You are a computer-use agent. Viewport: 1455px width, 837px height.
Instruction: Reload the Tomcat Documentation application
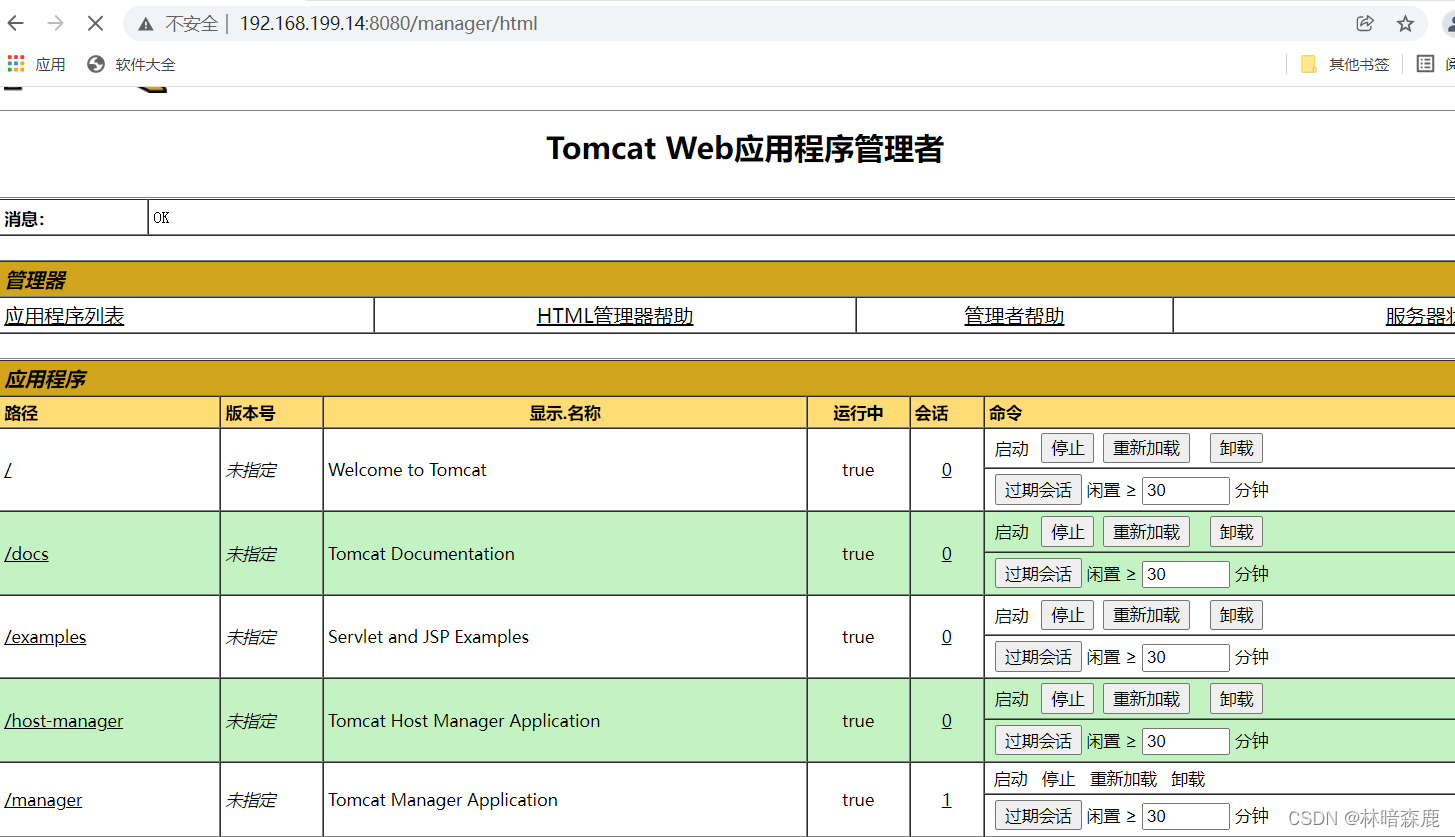coord(1146,532)
